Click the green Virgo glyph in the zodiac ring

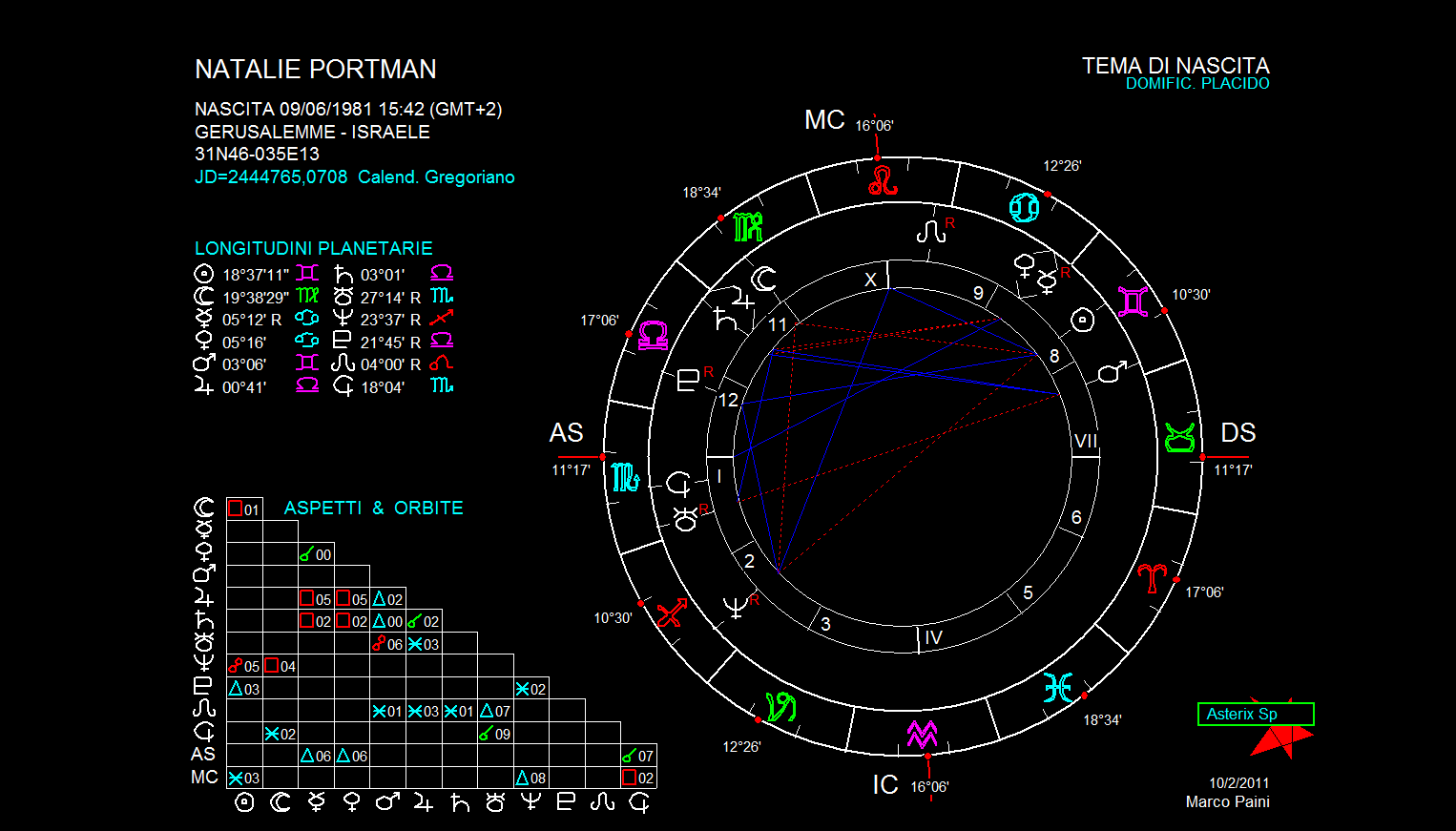[x=748, y=227]
